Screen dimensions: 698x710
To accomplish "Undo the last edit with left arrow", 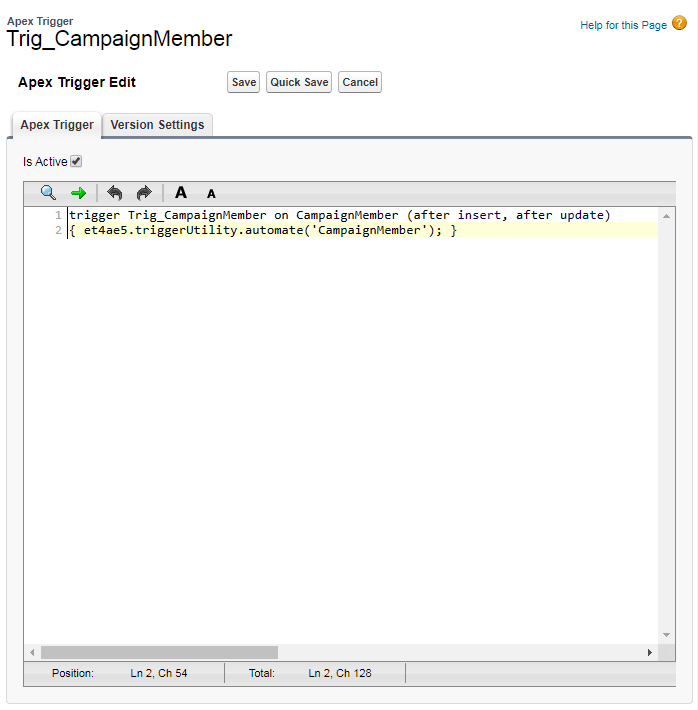I will pyautogui.click(x=115, y=193).
